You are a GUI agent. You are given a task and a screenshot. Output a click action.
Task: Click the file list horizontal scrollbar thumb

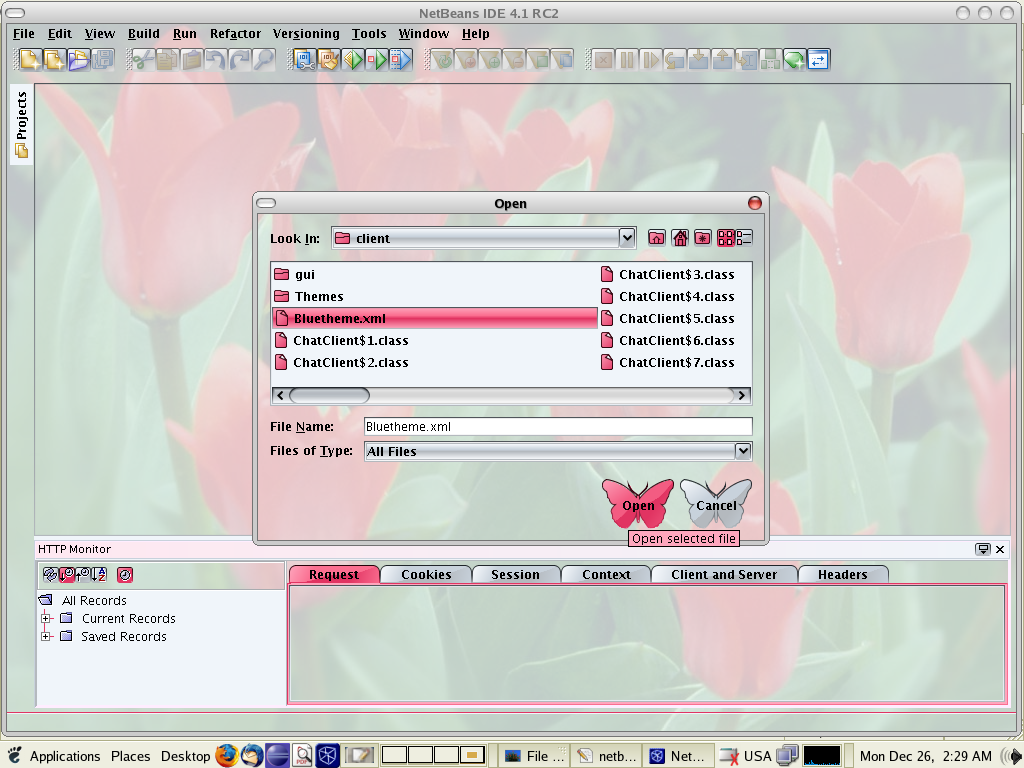pos(329,395)
